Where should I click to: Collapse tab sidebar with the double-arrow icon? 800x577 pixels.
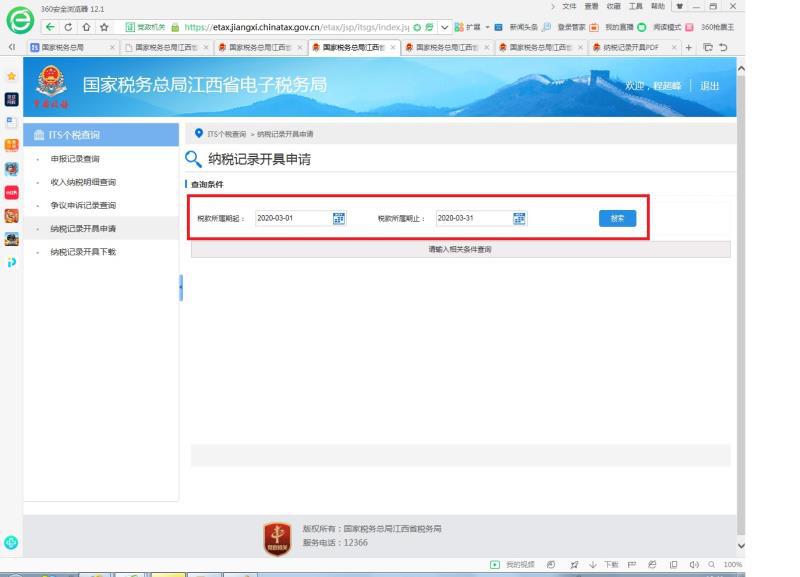12,47
